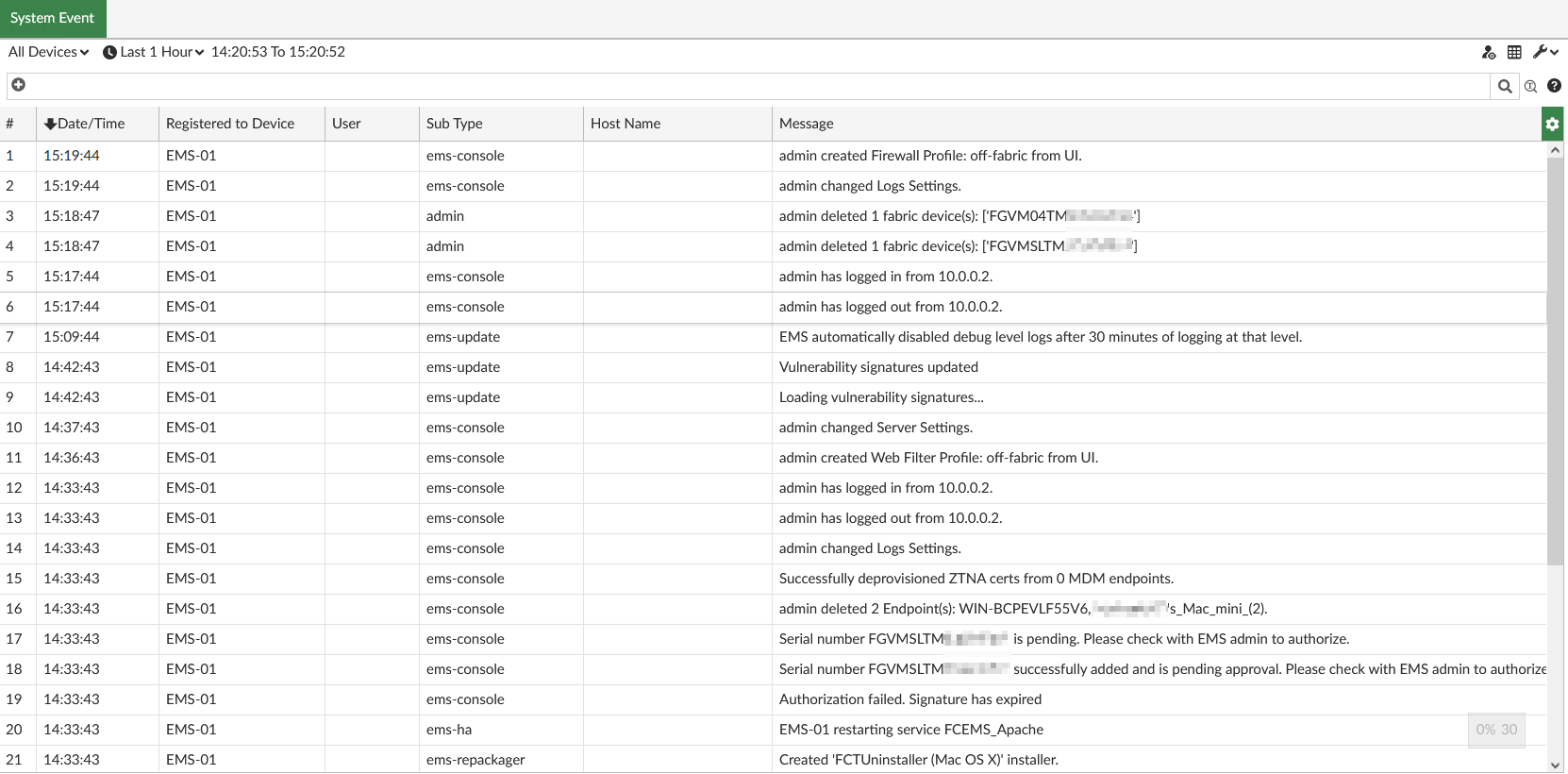This screenshot has width=1568, height=774.
Task: Click the wrench tools icon
Action: click(x=1540, y=52)
